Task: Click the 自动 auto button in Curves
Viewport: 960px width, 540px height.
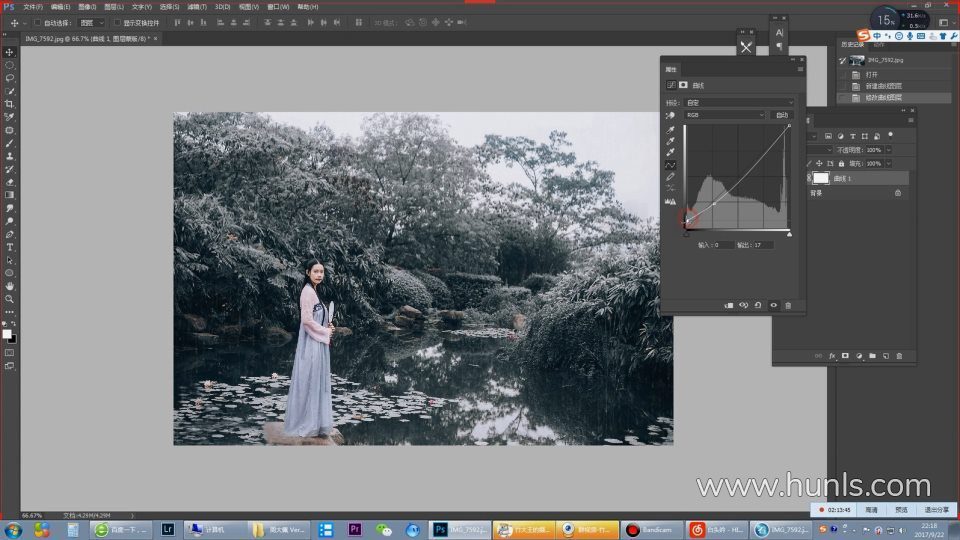Action: pyautogui.click(x=782, y=115)
